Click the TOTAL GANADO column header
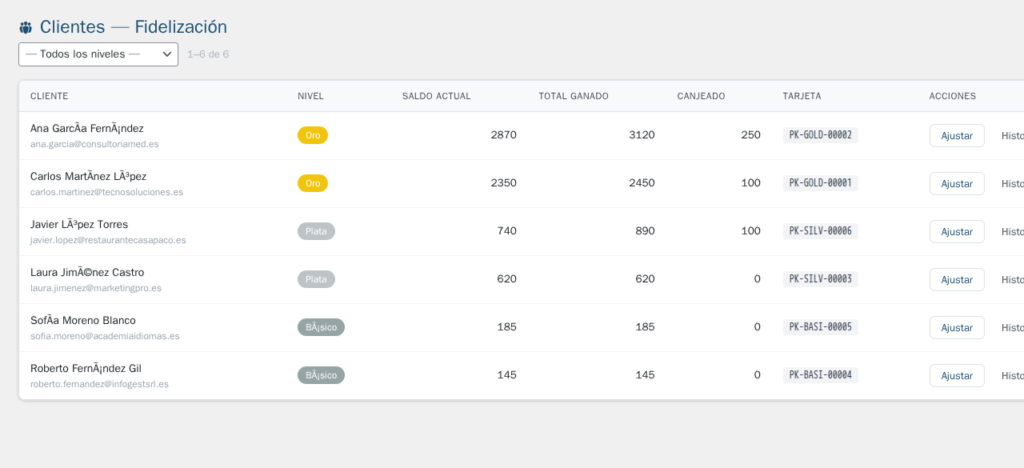The height and width of the screenshot is (468, 1024). point(573,96)
